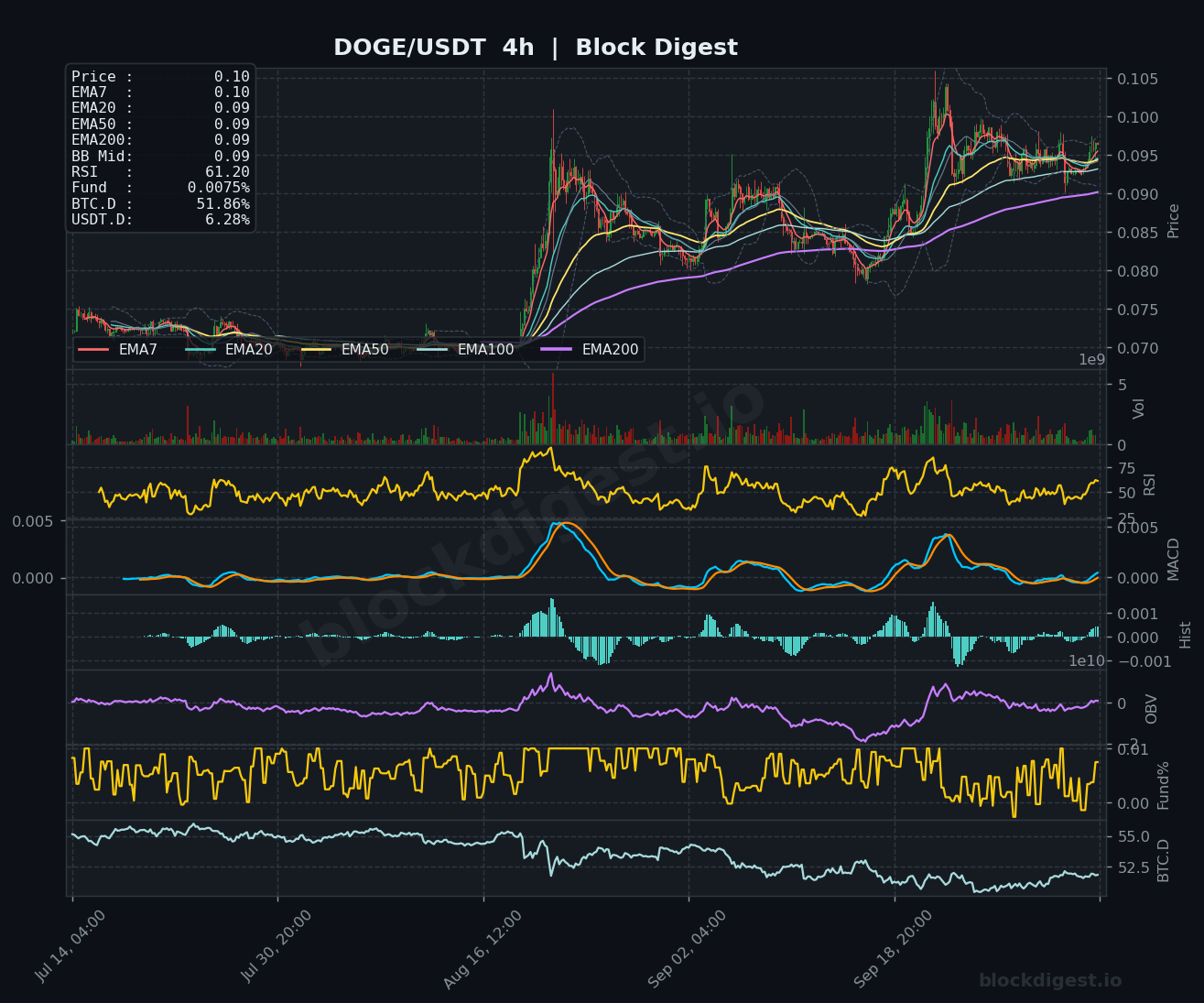
Task: Select the EMA7 legend entry
Action: (118, 350)
